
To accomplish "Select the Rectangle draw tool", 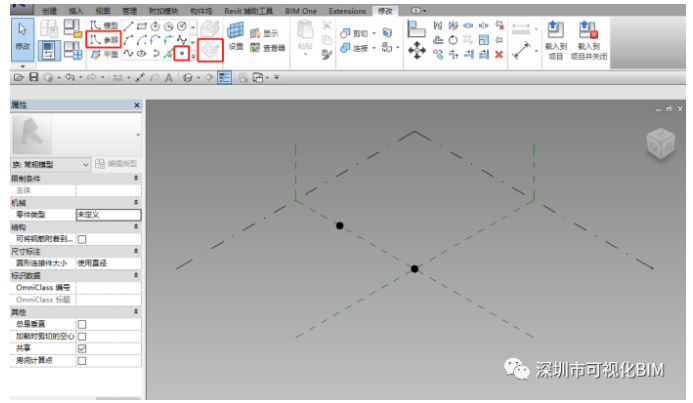I will point(141,27).
